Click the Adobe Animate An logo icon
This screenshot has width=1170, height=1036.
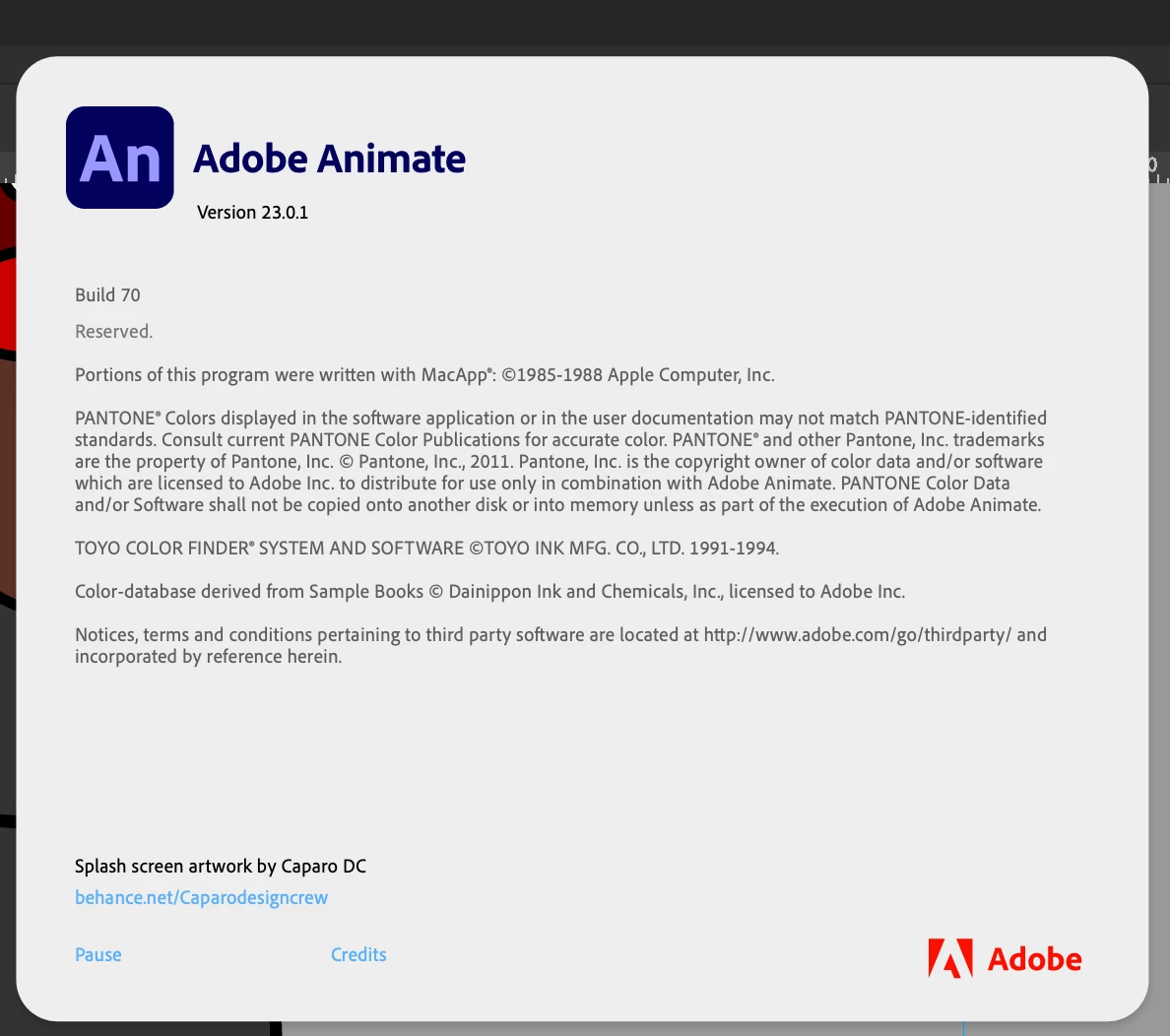120,158
